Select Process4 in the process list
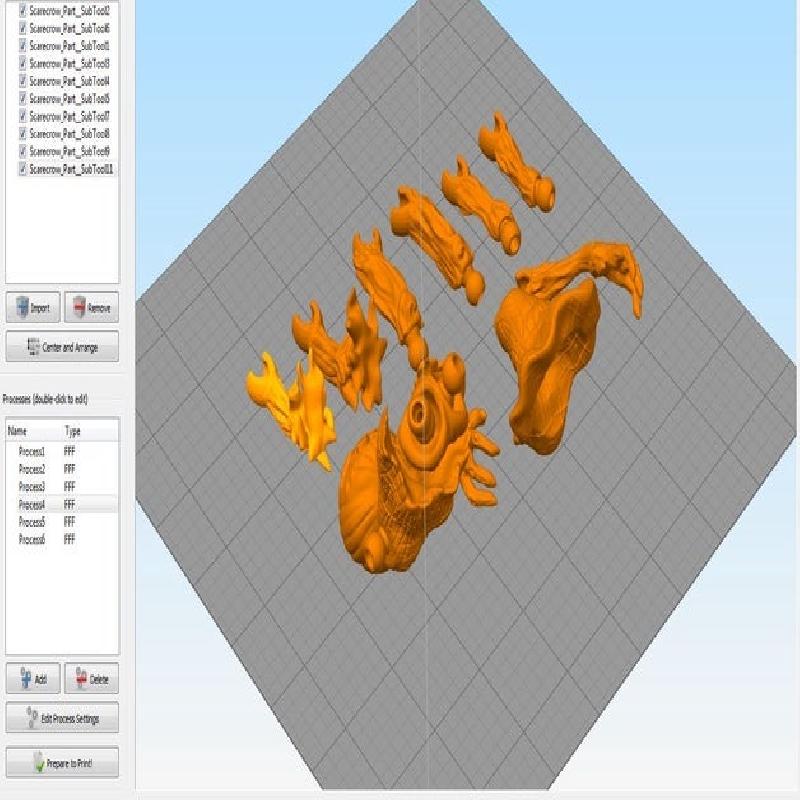Screen dimensions: 800x800 (62, 505)
